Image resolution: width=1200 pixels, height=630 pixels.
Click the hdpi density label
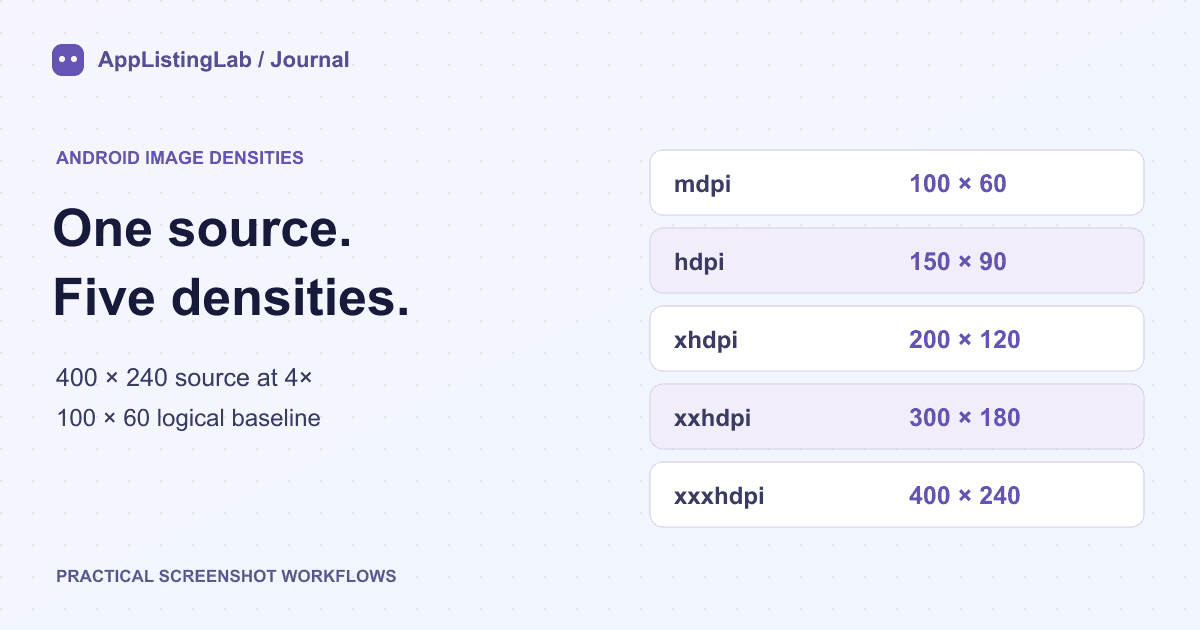699,262
